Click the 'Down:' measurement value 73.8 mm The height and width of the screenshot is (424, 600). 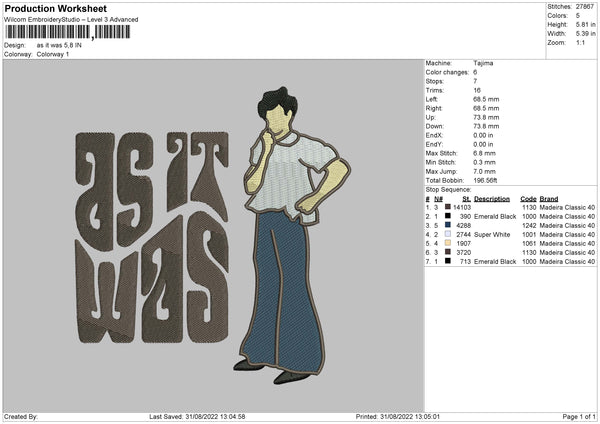point(486,126)
